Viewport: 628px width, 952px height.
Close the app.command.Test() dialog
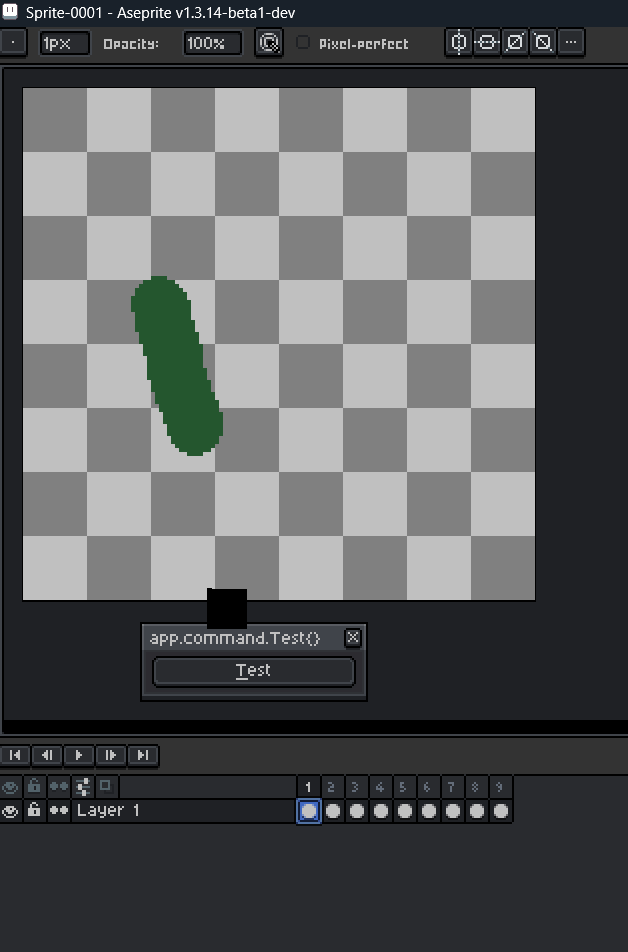[x=352, y=638]
